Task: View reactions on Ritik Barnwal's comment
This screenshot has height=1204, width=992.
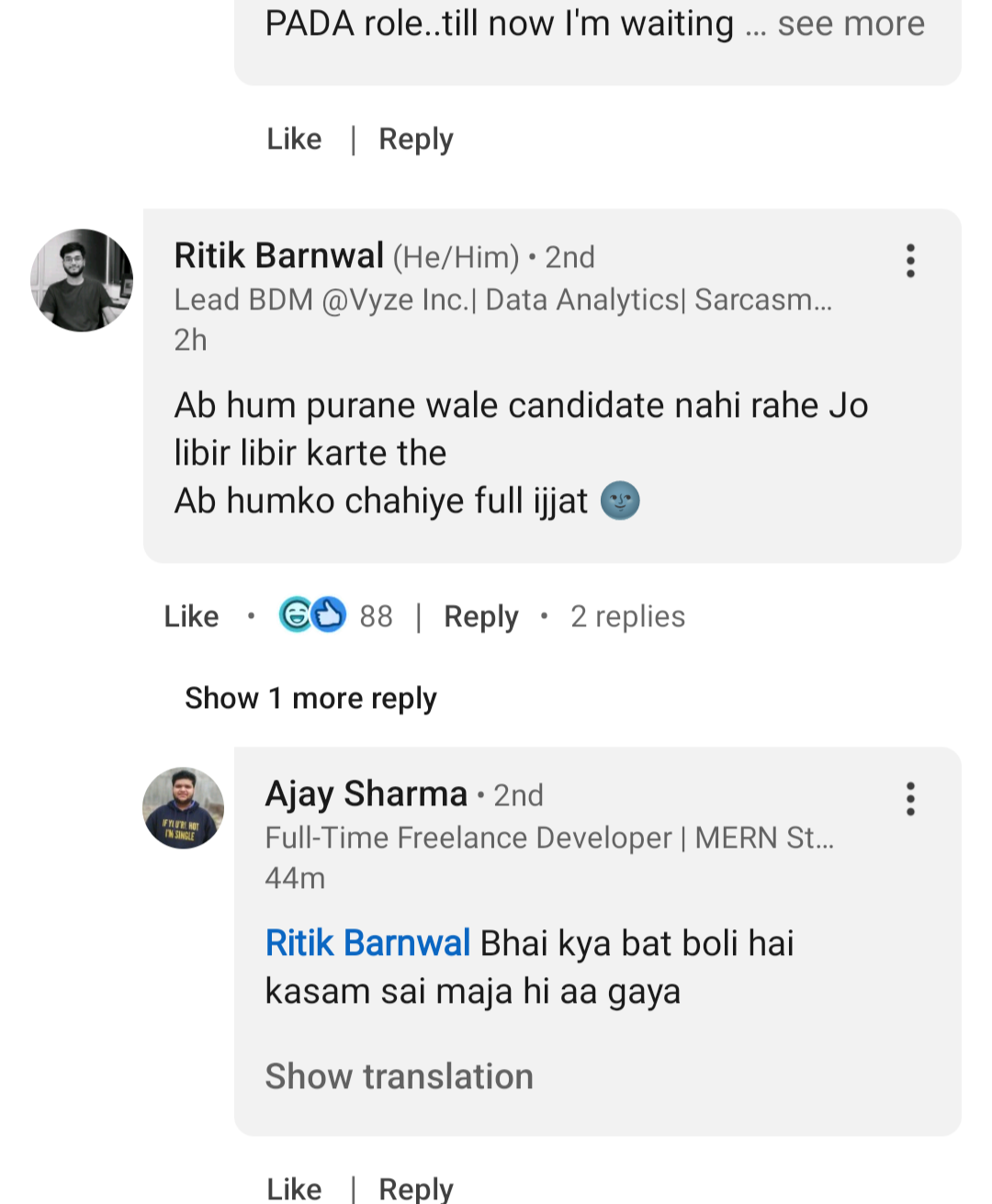Action: pyautogui.click(x=312, y=615)
